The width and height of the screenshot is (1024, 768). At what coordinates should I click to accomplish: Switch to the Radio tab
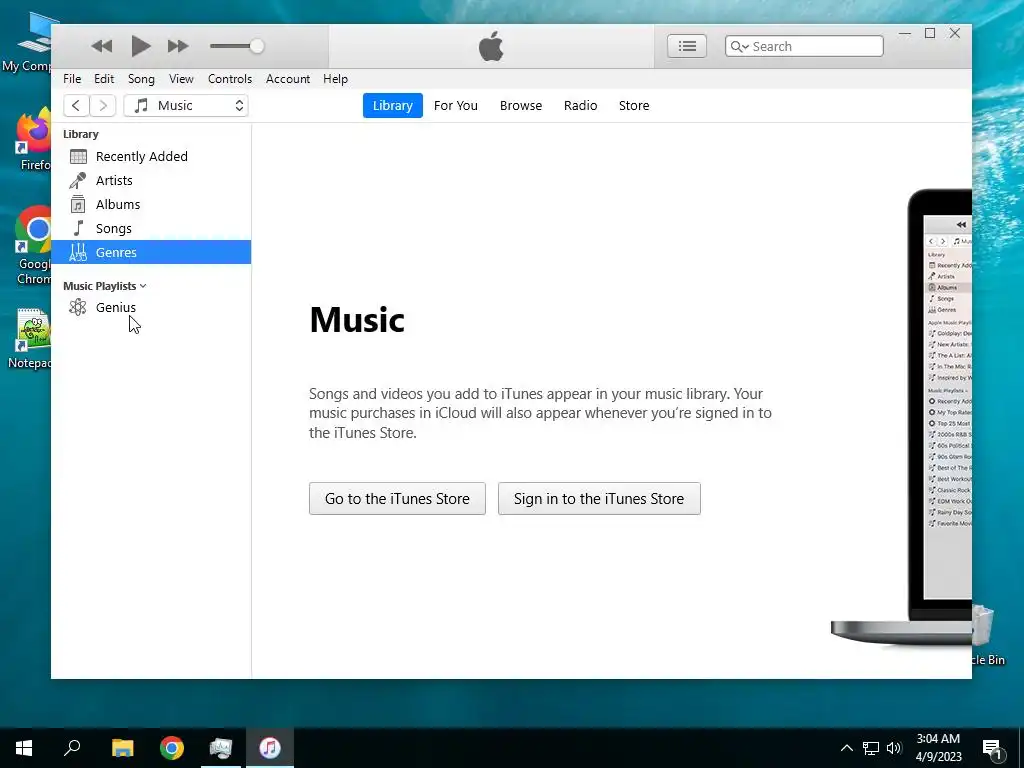point(580,105)
